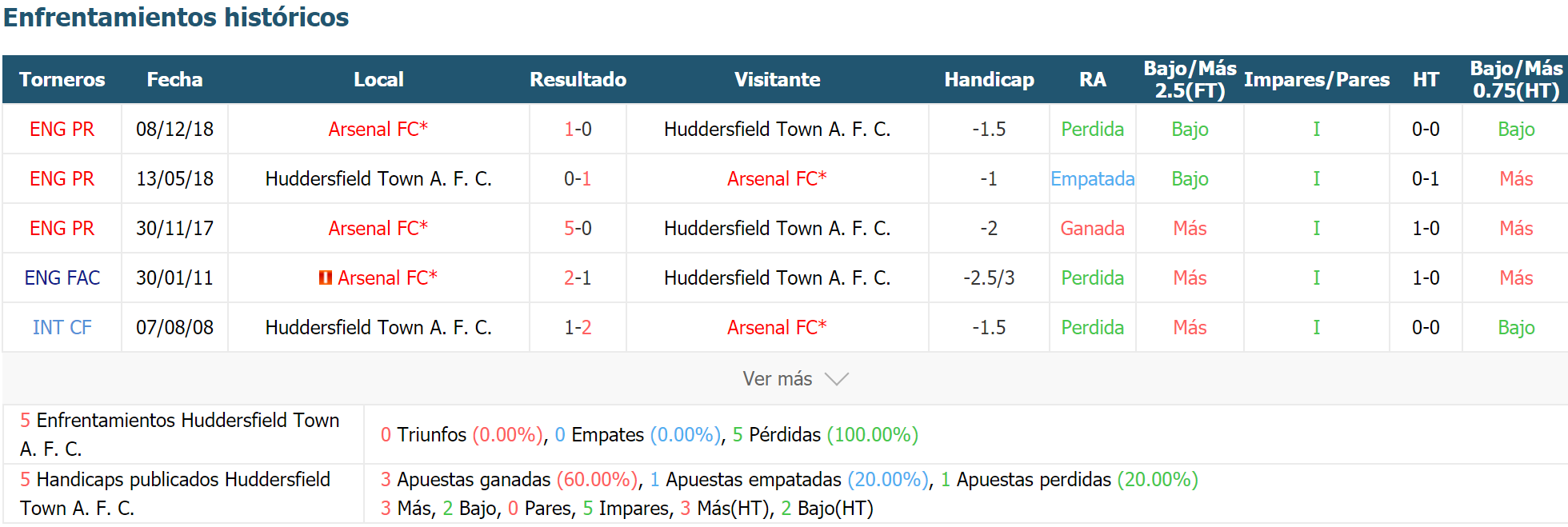Click the Fecha column header
Screen dimensions: 1568x527
[x=174, y=79]
